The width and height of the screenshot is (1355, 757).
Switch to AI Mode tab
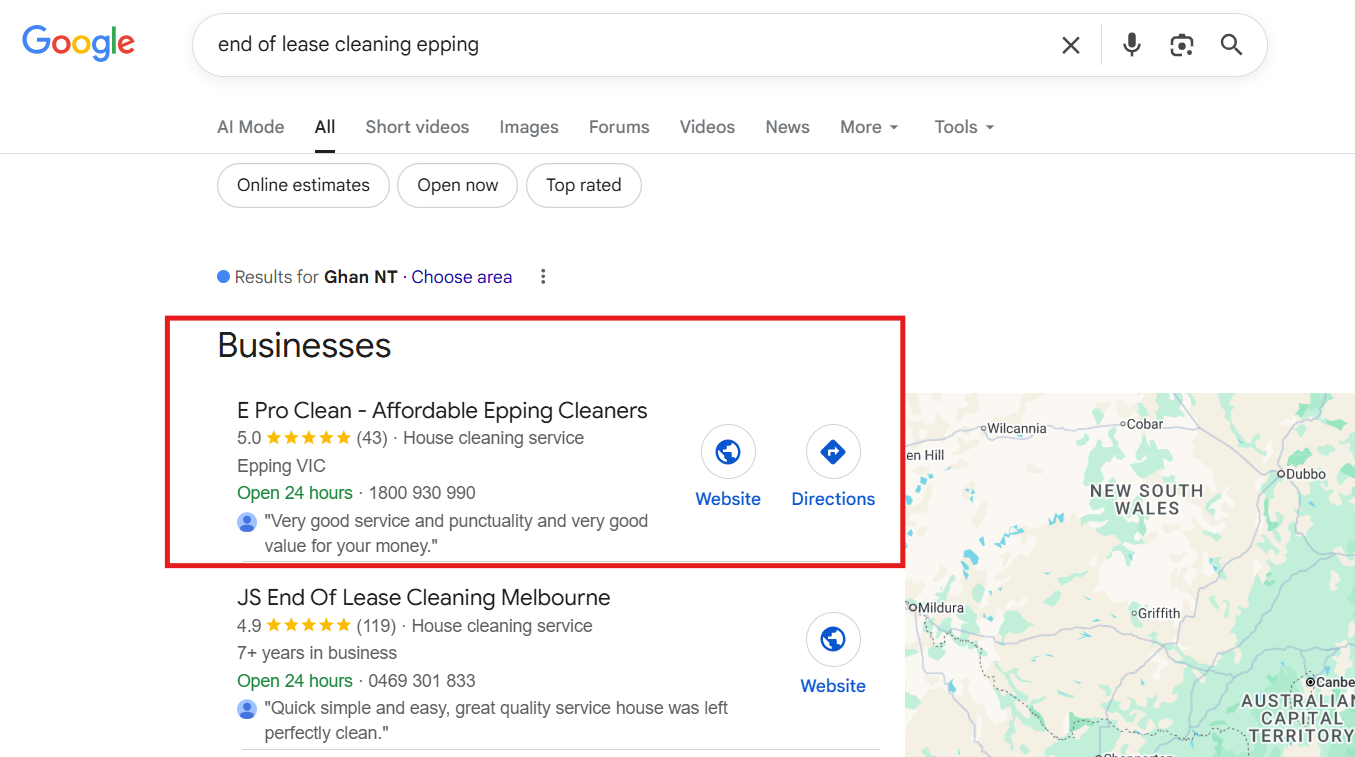[x=251, y=127]
